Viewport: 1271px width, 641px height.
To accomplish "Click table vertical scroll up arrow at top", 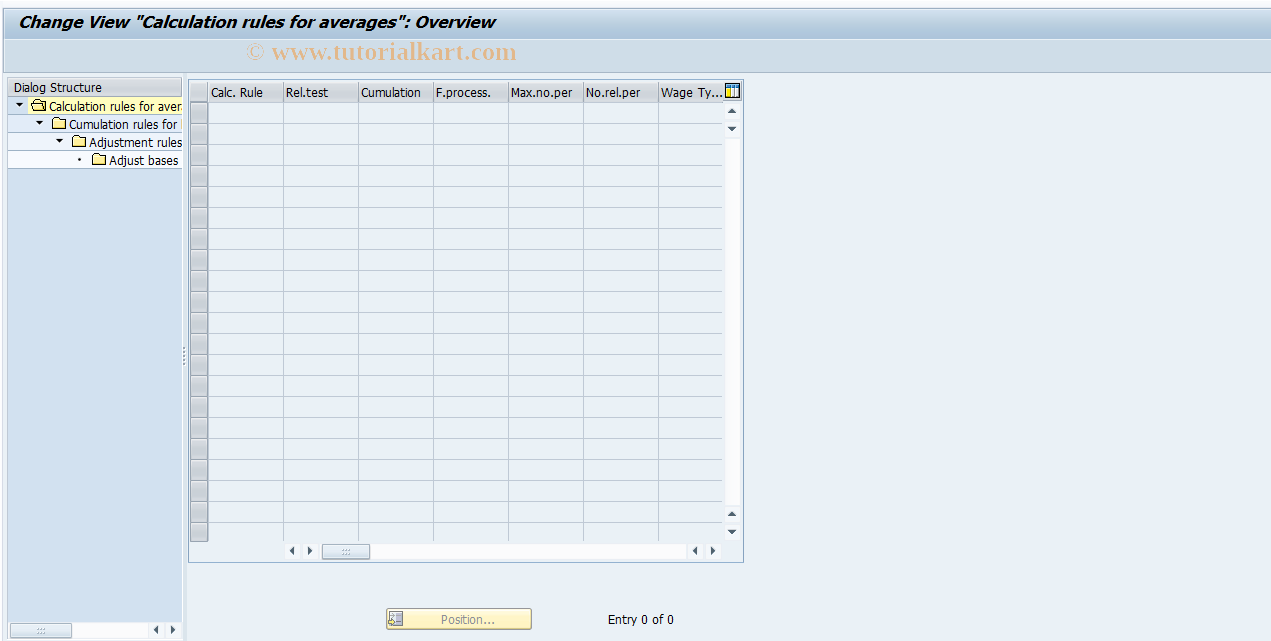I will pyautogui.click(x=732, y=111).
